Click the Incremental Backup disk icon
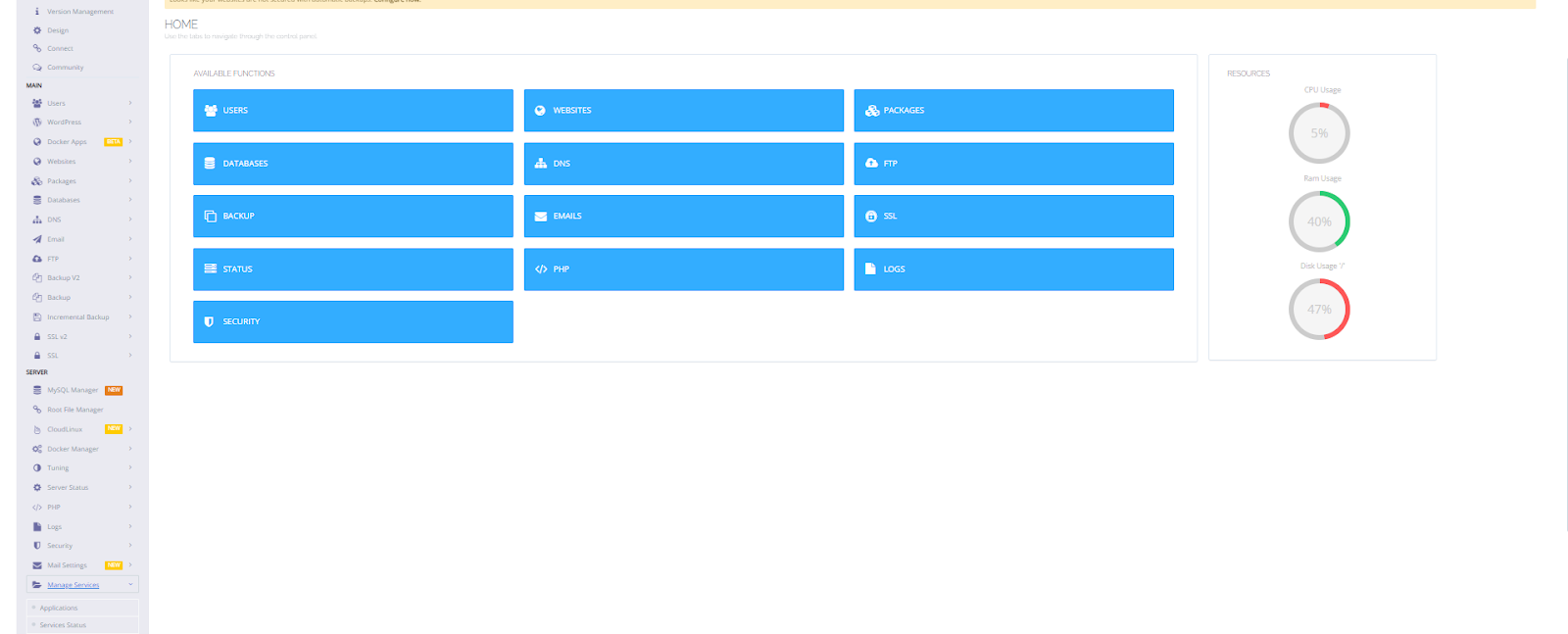Screen dimensions: 1568x634 (x=37, y=317)
